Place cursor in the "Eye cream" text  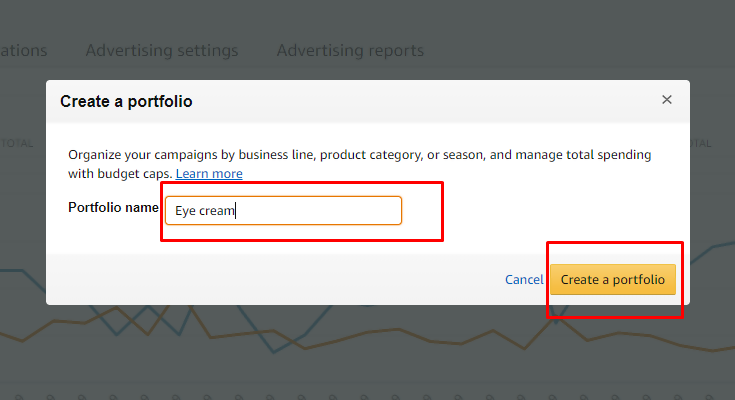(204, 211)
